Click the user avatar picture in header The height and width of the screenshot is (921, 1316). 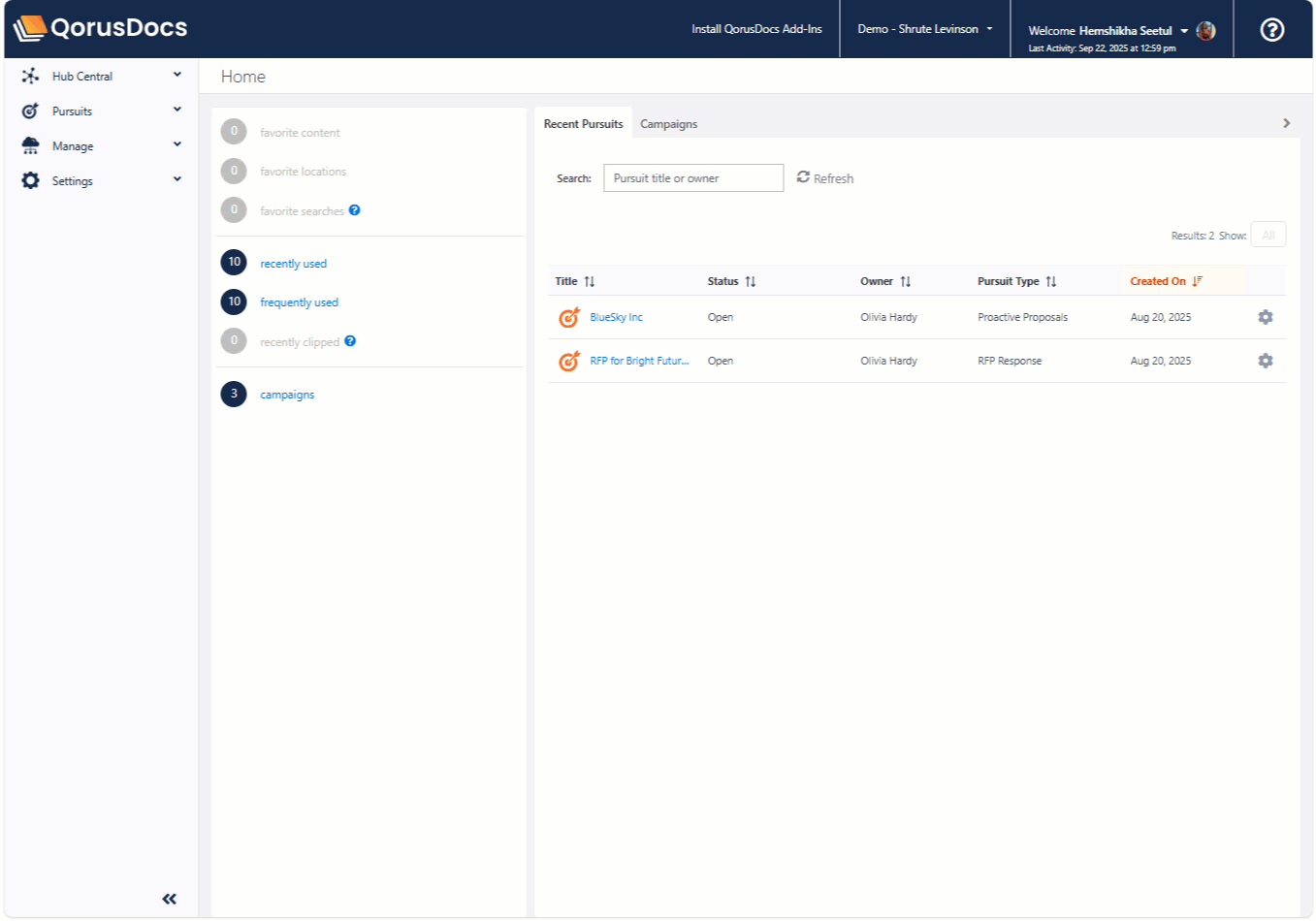(x=1205, y=31)
